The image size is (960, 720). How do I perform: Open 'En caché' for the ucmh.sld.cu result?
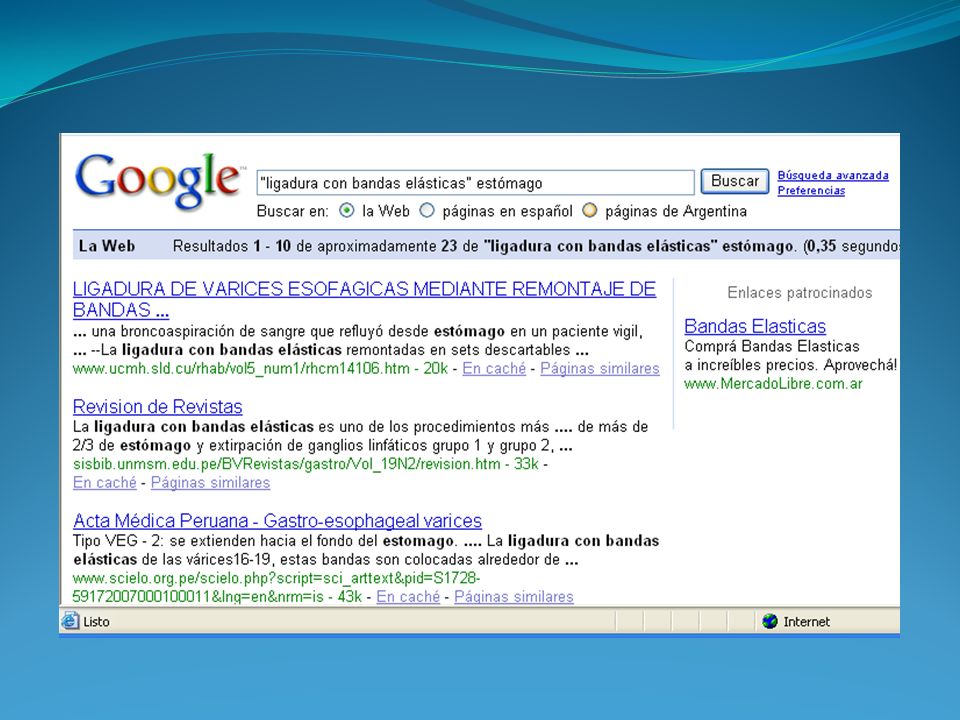click(x=494, y=369)
